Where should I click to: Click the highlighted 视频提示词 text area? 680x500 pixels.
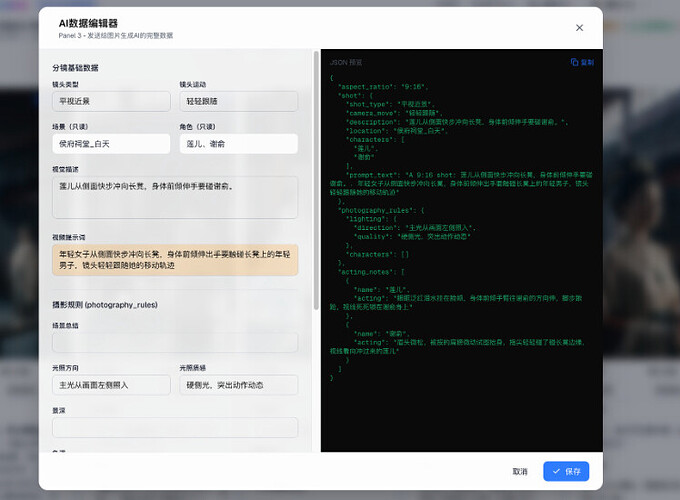point(175,260)
